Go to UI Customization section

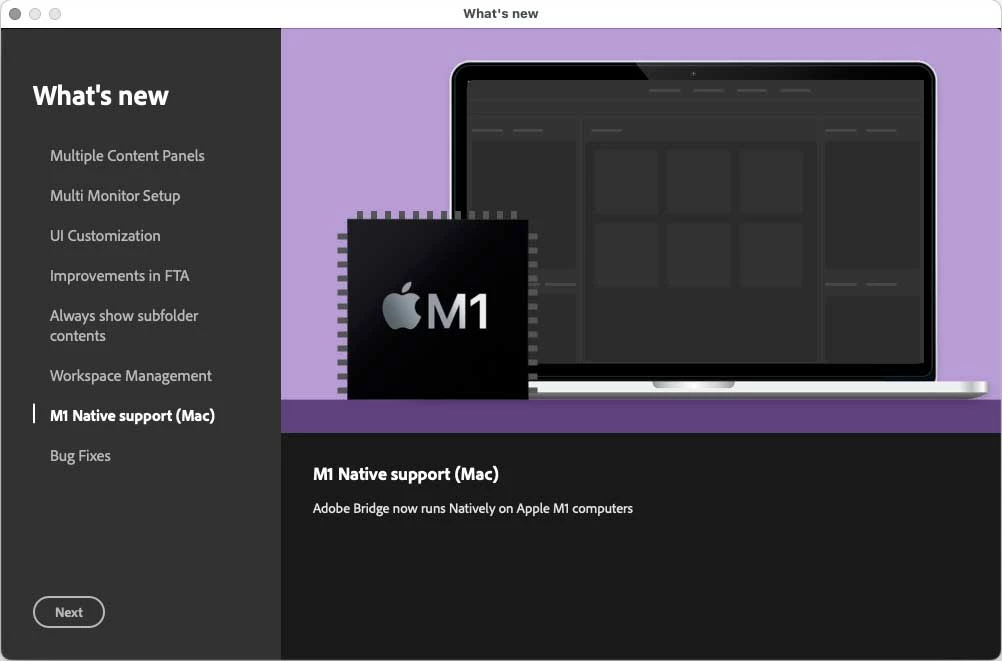105,236
